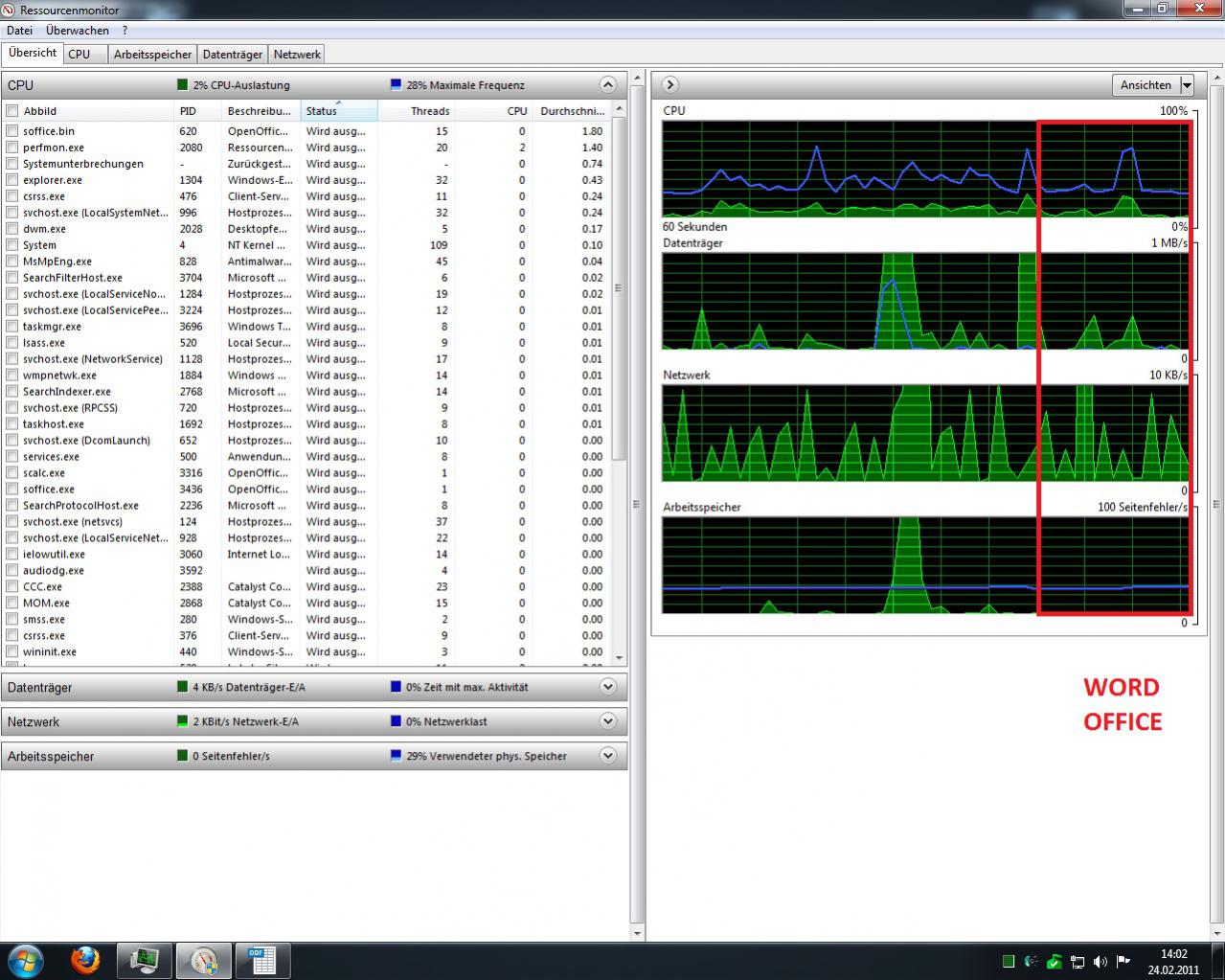This screenshot has height=980, width=1225.
Task: Open the ? help menu
Action: point(125,31)
